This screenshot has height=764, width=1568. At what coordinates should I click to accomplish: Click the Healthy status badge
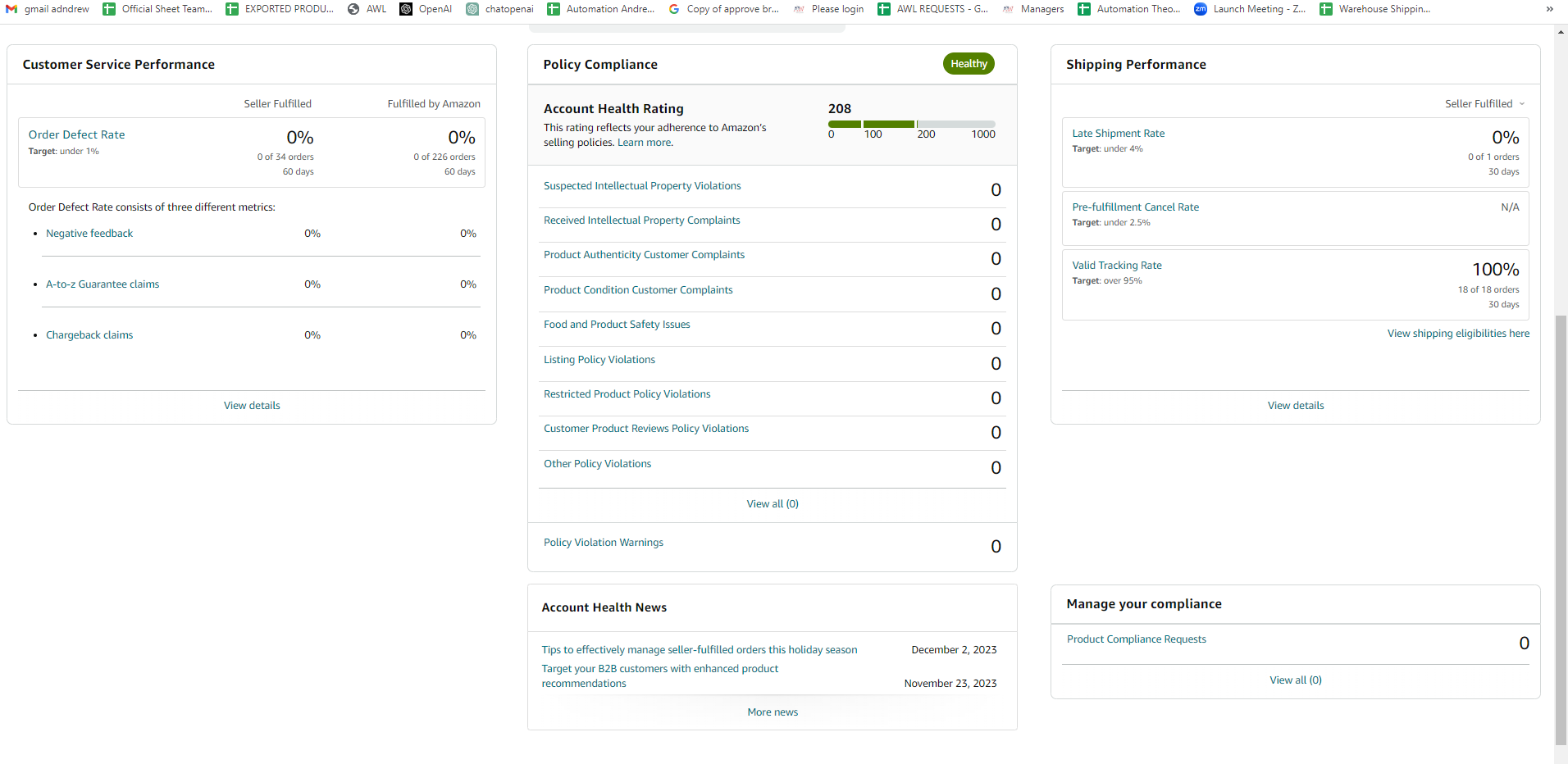969,64
